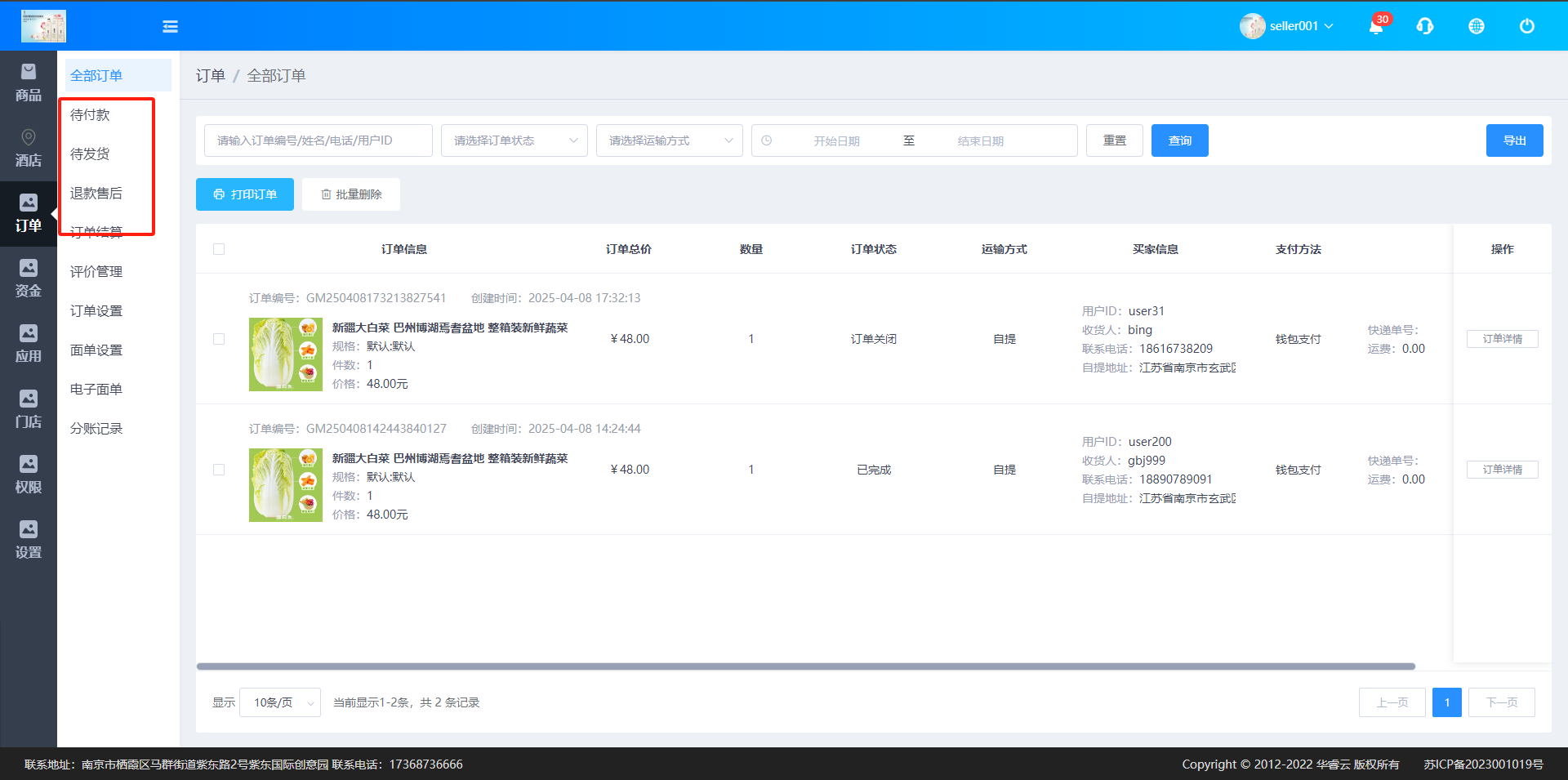Expand the 请选择订单状态 dropdown
This screenshot has height=780, width=1568.
(514, 140)
